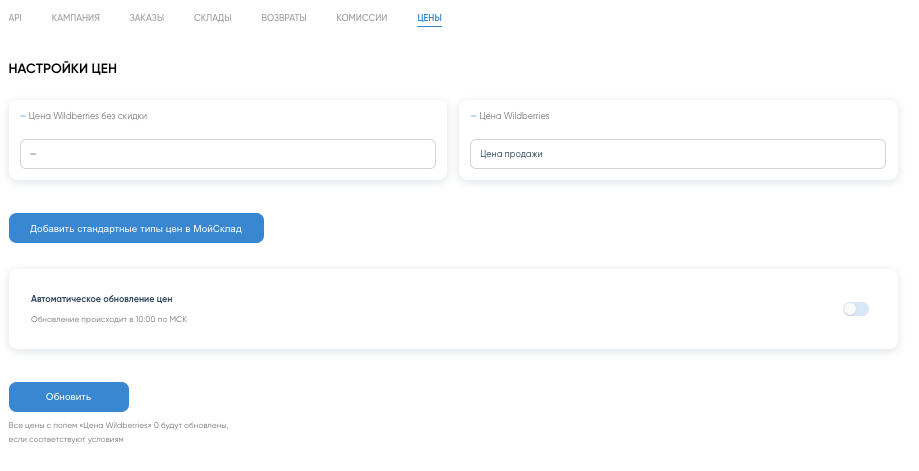Open Цена Wildberries без скидки dropdown
919x471 pixels.
[x=228, y=154]
